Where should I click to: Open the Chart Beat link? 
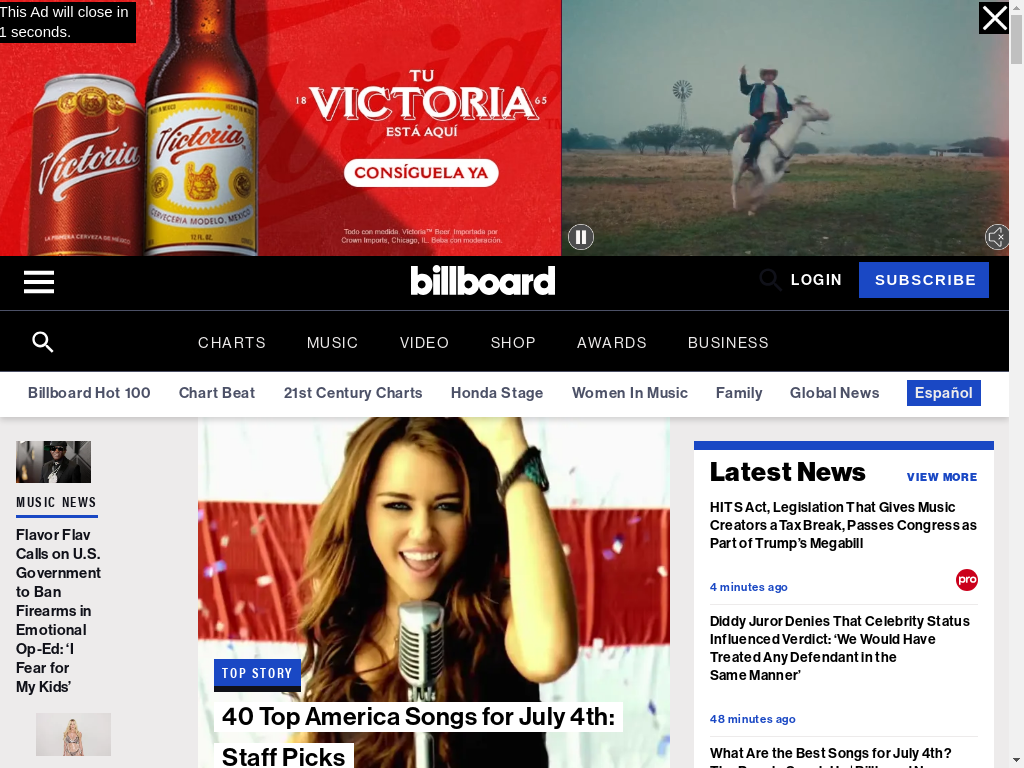(217, 393)
